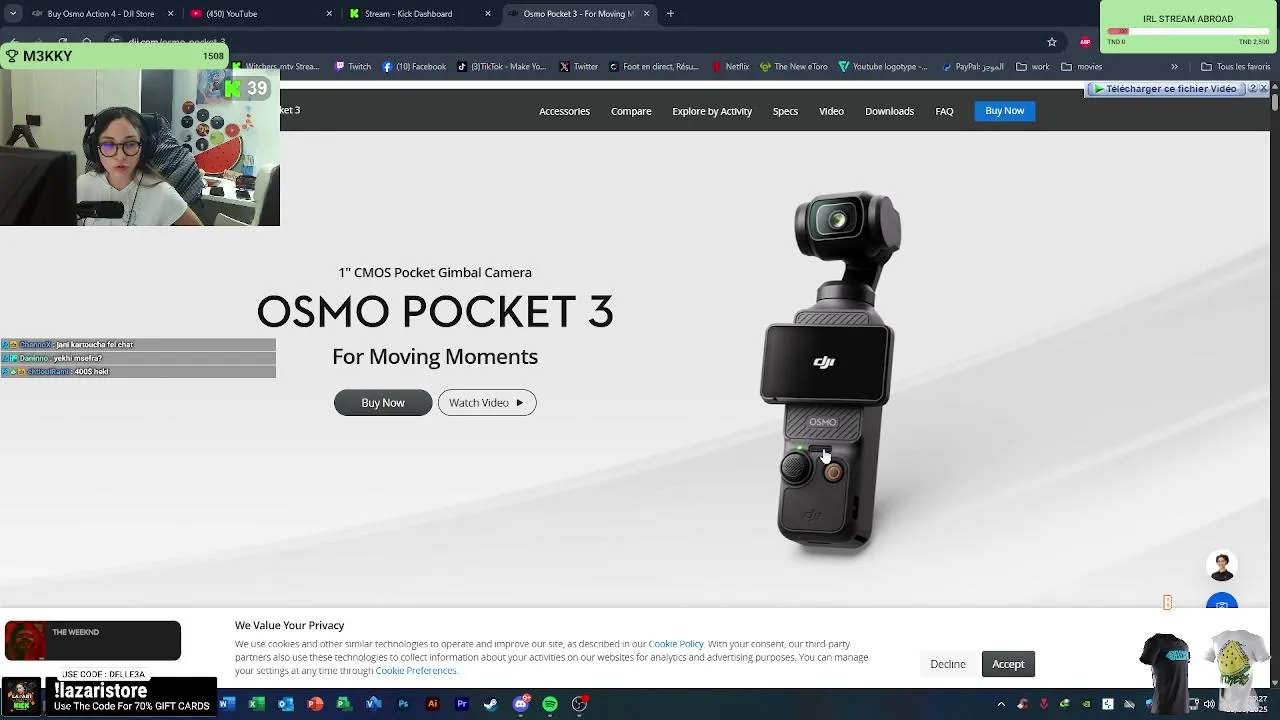Viewport: 1280px width, 720px height.
Task: Go to the Video section
Action: [832, 111]
